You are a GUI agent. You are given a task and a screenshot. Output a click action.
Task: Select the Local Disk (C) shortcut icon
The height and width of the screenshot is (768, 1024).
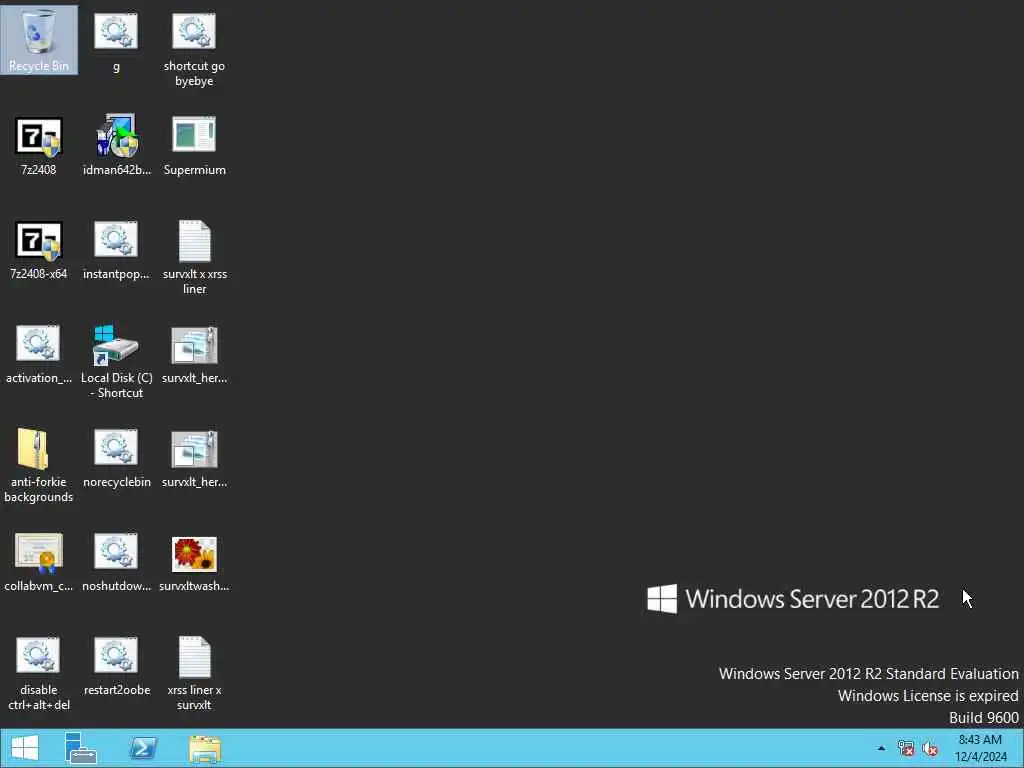point(116,361)
